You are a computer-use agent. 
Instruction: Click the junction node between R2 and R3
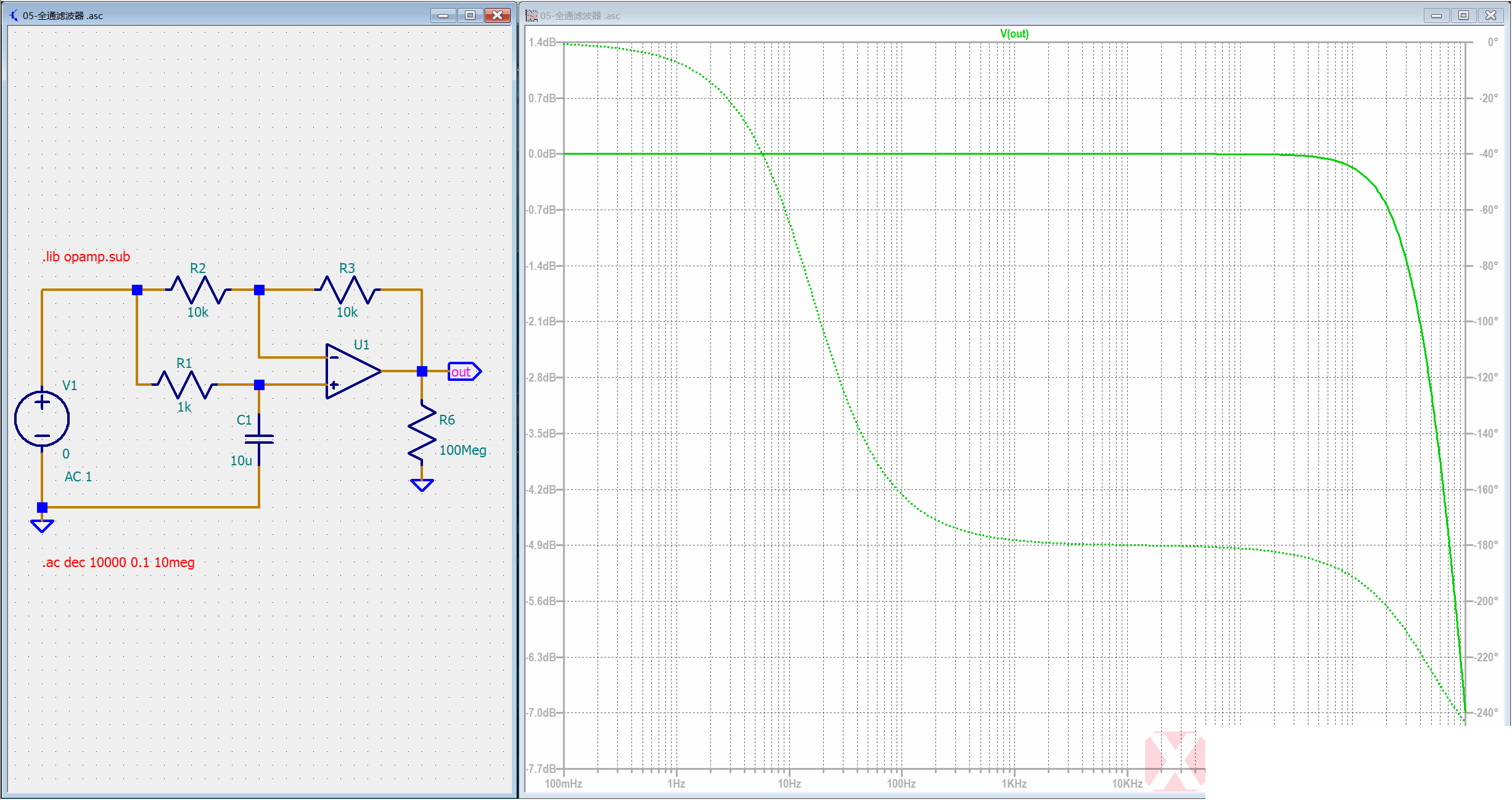[260, 290]
